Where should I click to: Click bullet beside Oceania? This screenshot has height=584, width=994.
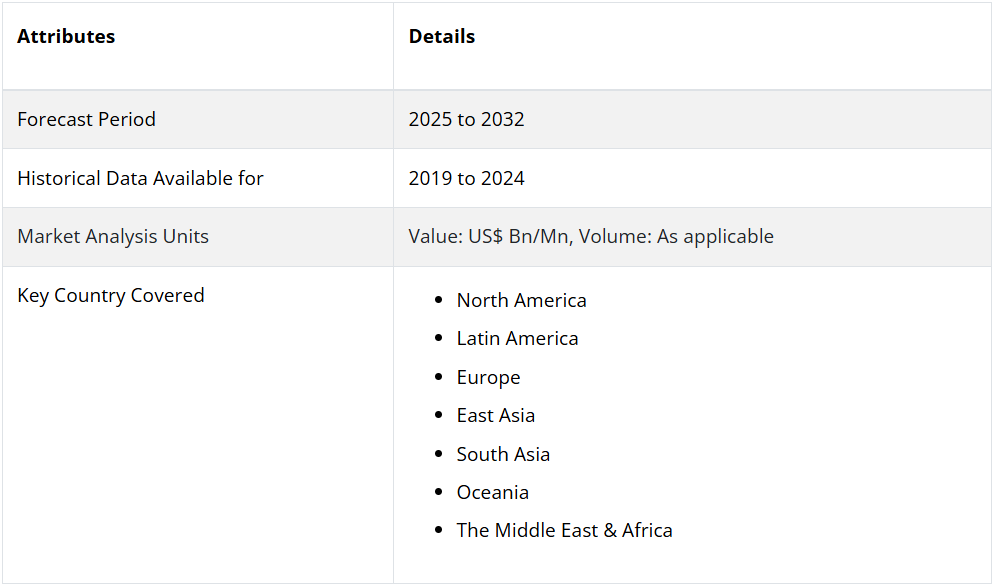439,491
